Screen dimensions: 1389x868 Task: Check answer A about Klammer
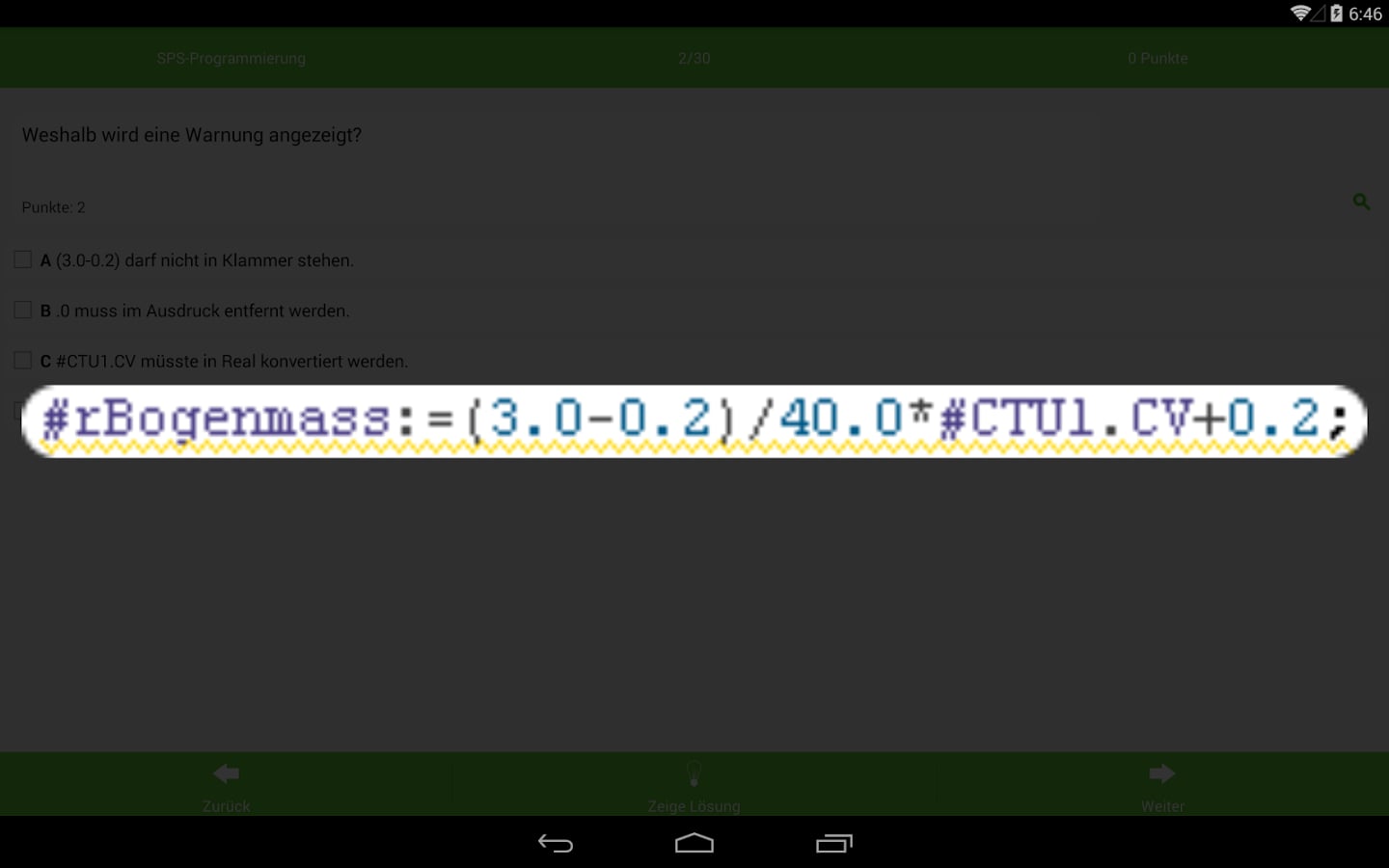pyautogui.click(x=23, y=259)
